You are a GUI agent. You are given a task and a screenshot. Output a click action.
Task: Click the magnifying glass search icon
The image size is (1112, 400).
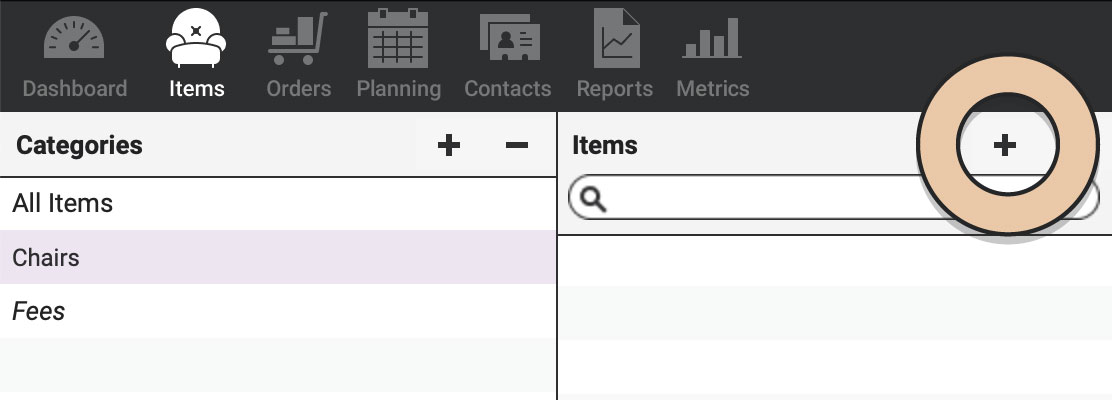[593, 199]
